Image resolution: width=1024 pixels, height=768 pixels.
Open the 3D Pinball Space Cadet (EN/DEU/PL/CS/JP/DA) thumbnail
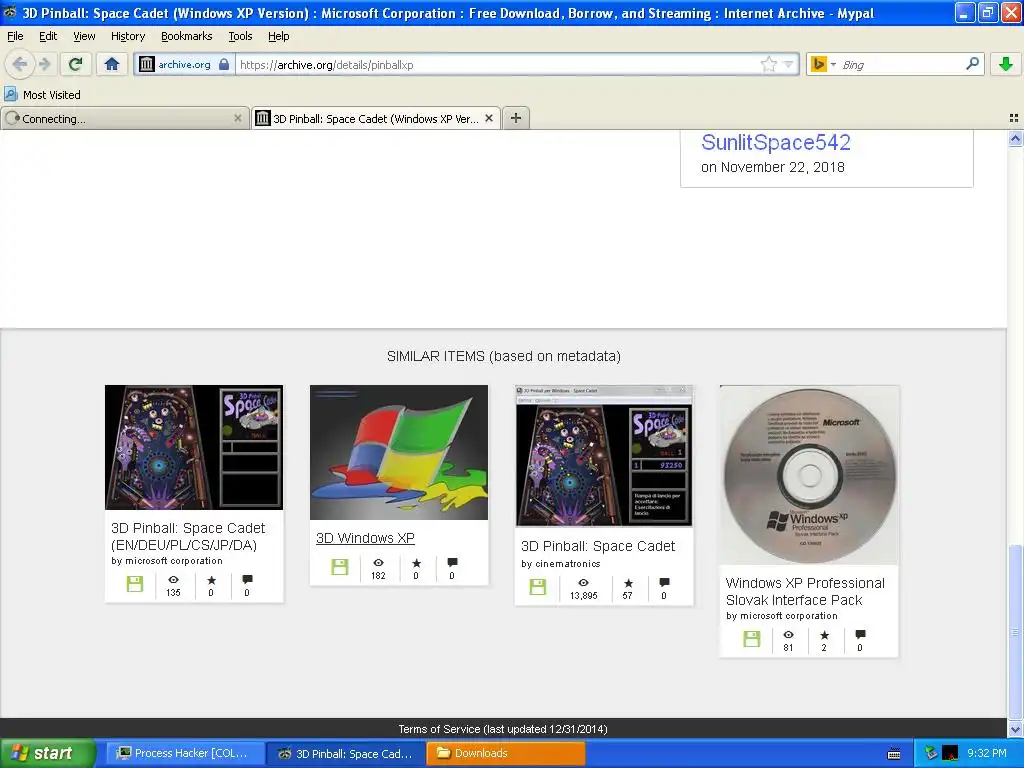[x=194, y=447]
